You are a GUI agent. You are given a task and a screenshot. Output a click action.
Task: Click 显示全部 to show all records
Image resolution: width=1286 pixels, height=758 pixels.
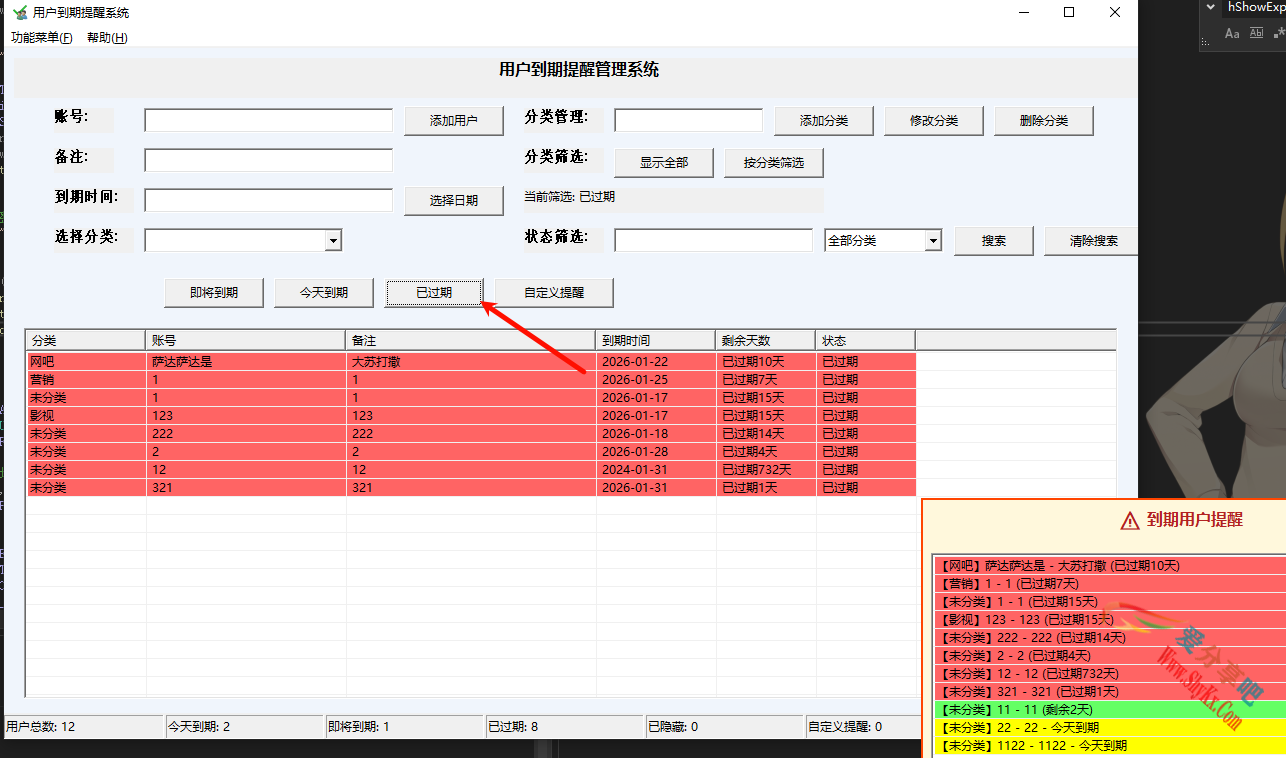click(663, 161)
